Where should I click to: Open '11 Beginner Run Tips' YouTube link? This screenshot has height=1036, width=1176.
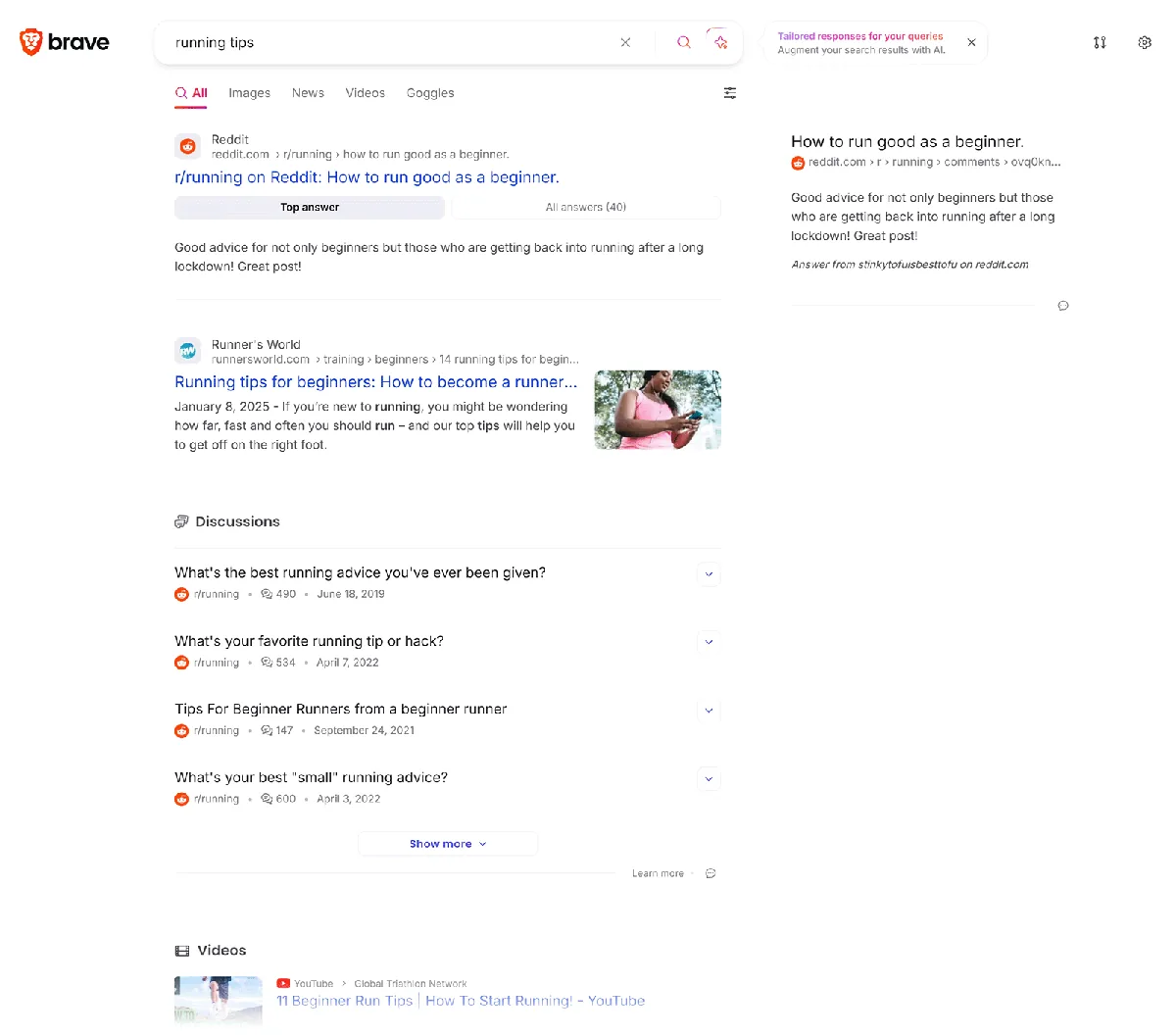461,1001
